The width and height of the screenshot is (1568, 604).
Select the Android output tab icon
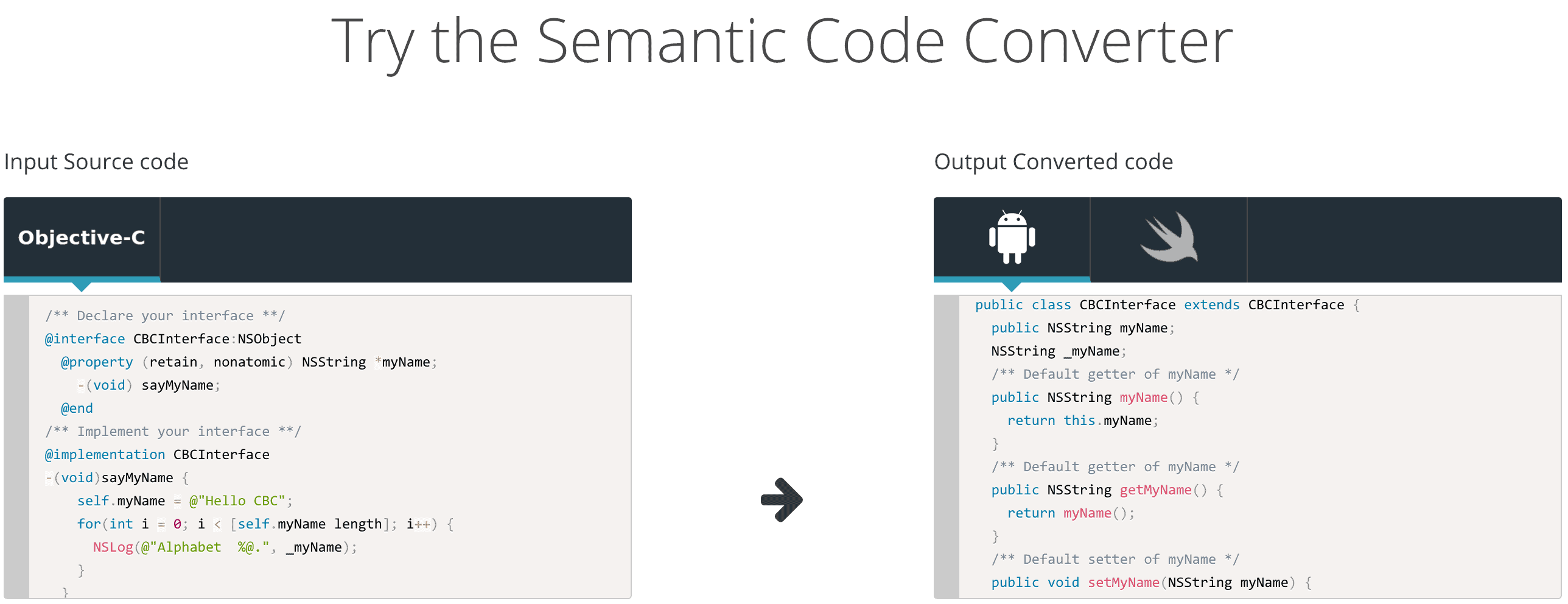click(1012, 237)
